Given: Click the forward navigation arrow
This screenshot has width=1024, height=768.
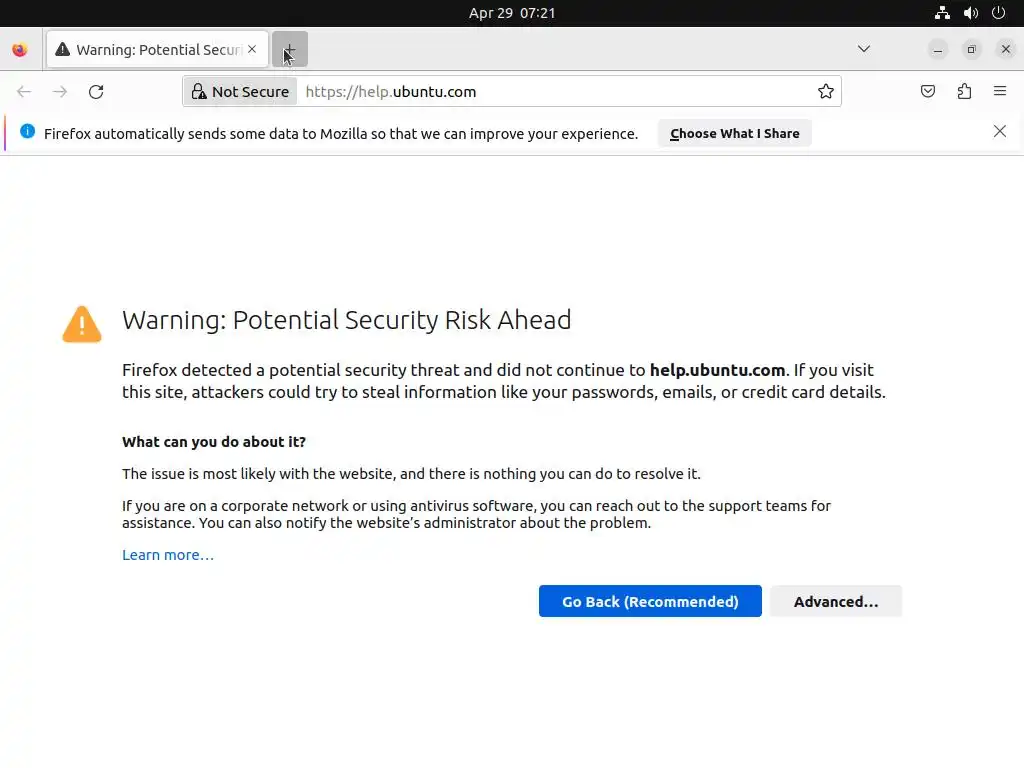Looking at the screenshot, I should tap(60, 92).
